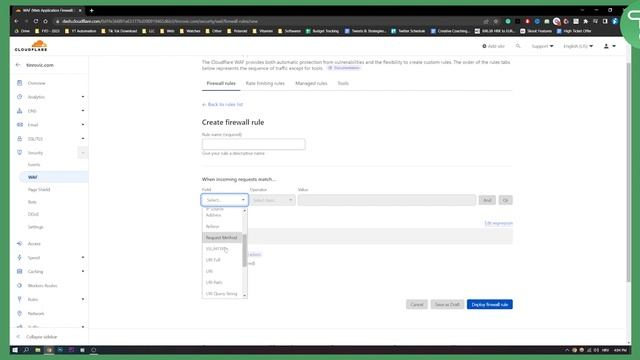Click the Rule name input field

coord(253,144)
